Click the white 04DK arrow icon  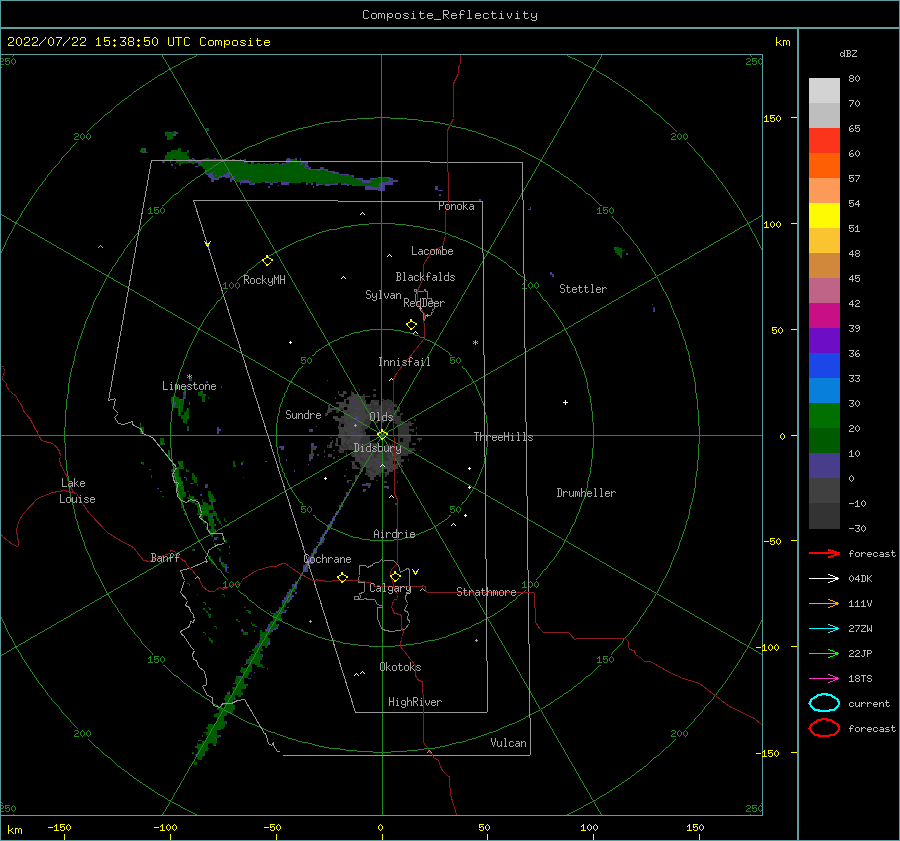tap(824, 579)
